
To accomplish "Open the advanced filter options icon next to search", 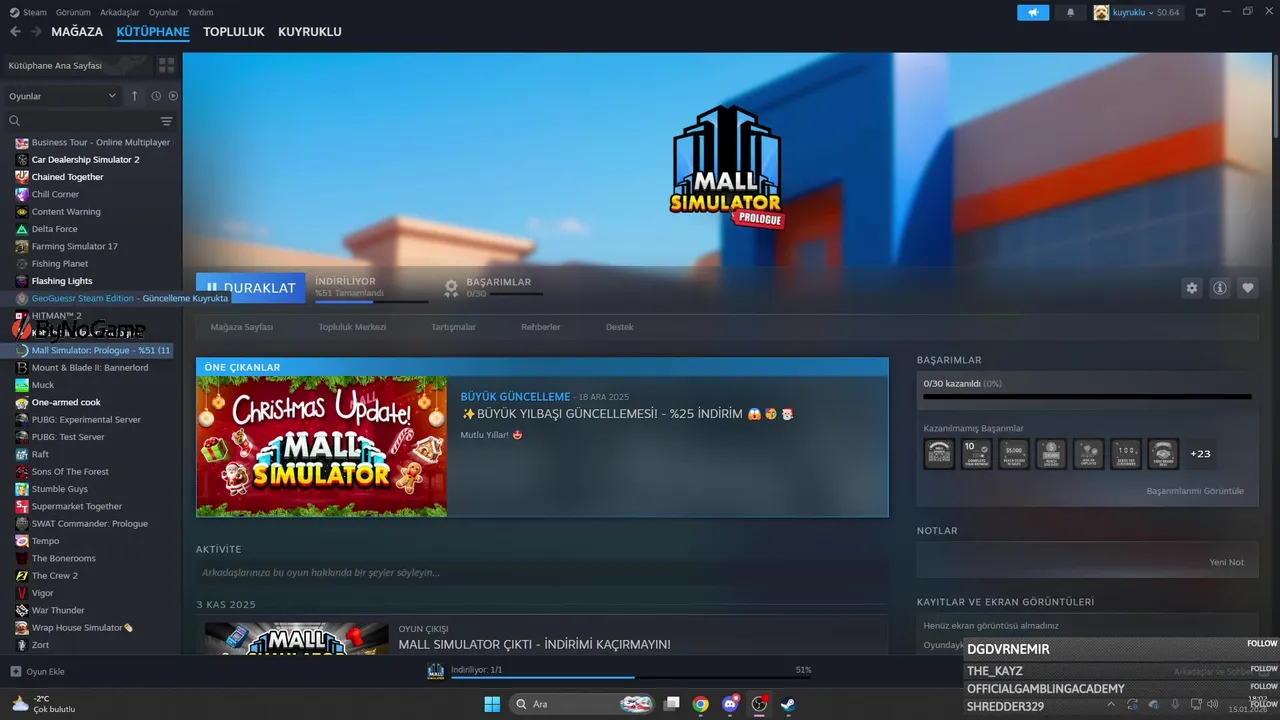I will [x=167, y=121].
